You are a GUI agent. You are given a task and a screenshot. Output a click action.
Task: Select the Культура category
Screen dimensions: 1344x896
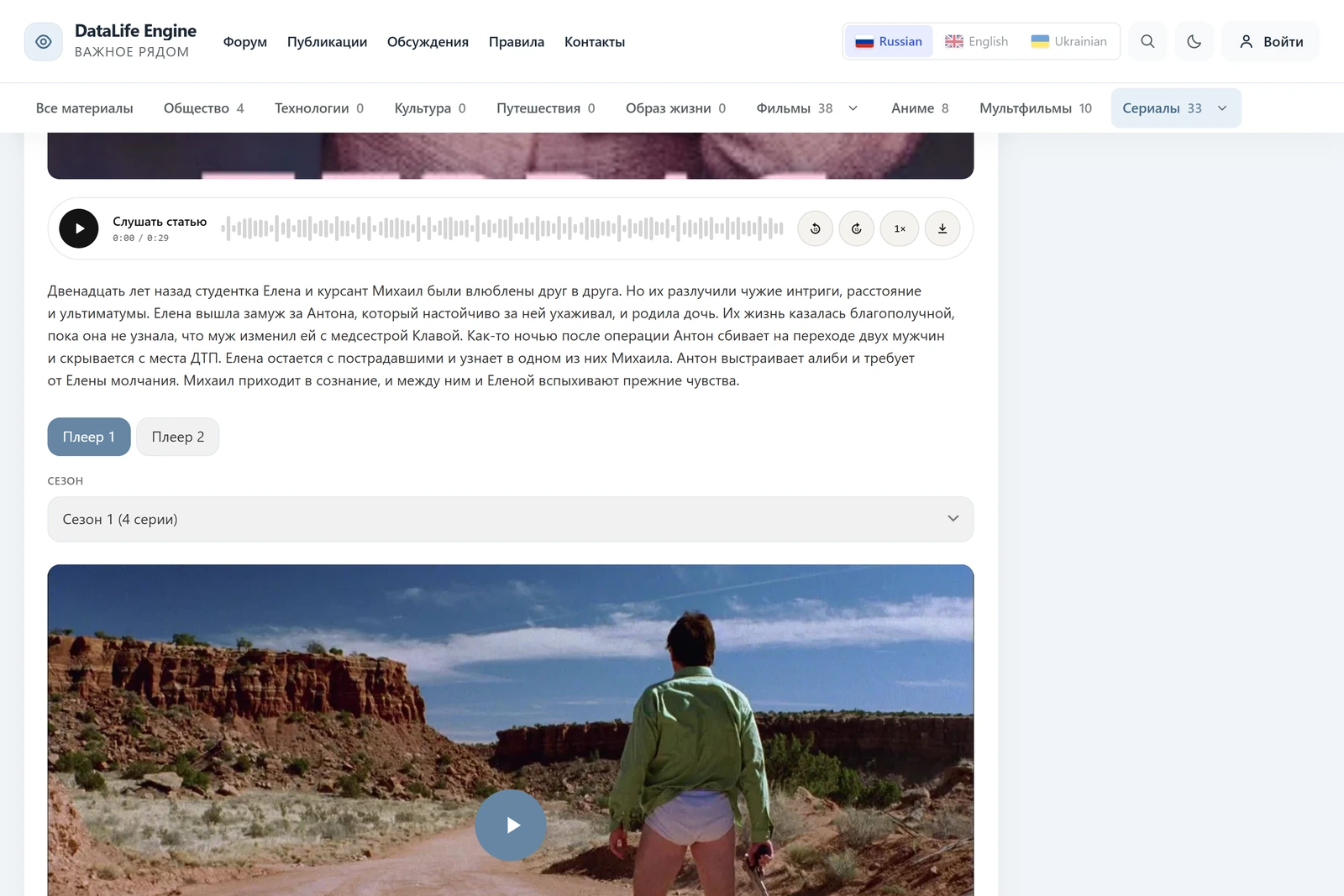coord(430,108)
